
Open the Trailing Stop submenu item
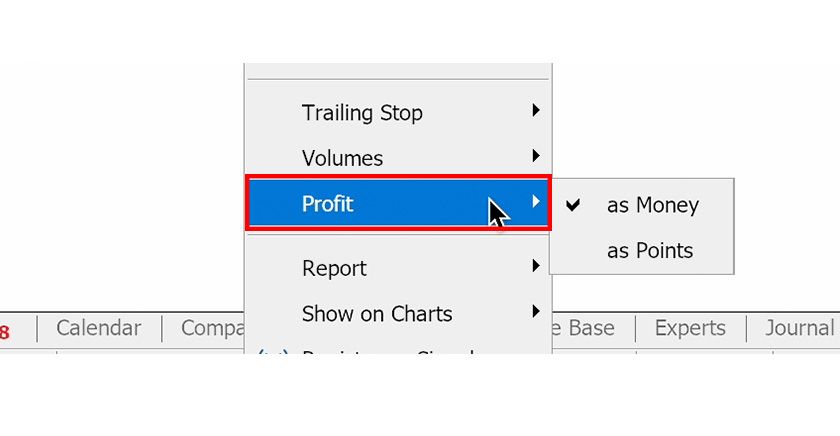pyautogui.click(x=362, y=113)
